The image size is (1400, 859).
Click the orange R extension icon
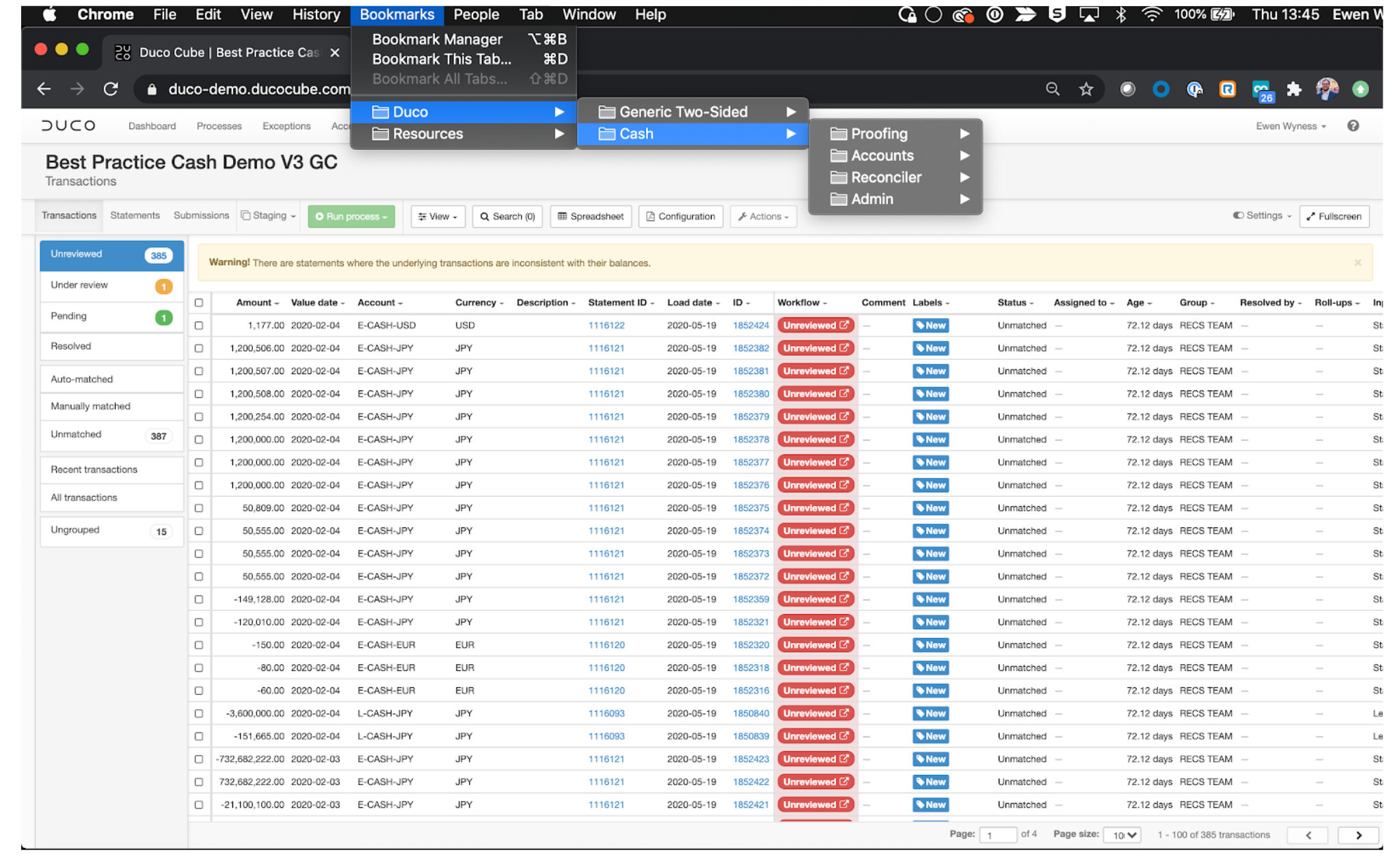tap(1227, 89)
